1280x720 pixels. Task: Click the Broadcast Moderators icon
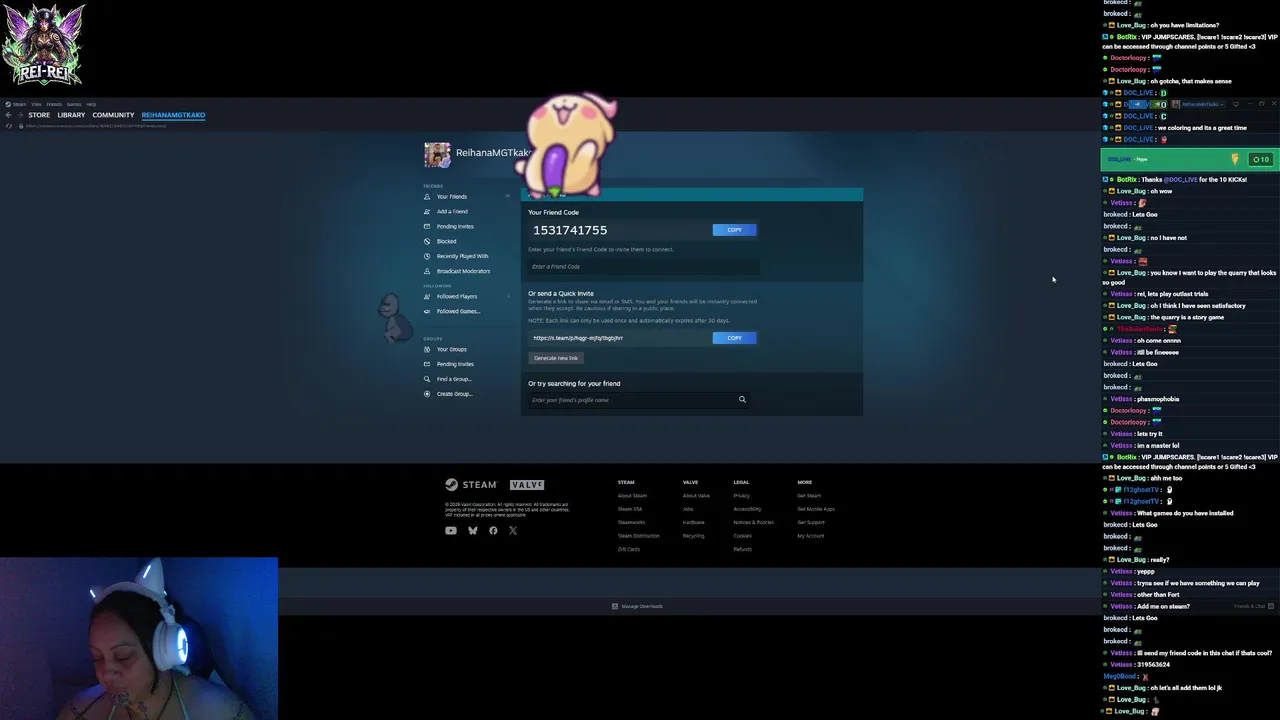(427, 271)
